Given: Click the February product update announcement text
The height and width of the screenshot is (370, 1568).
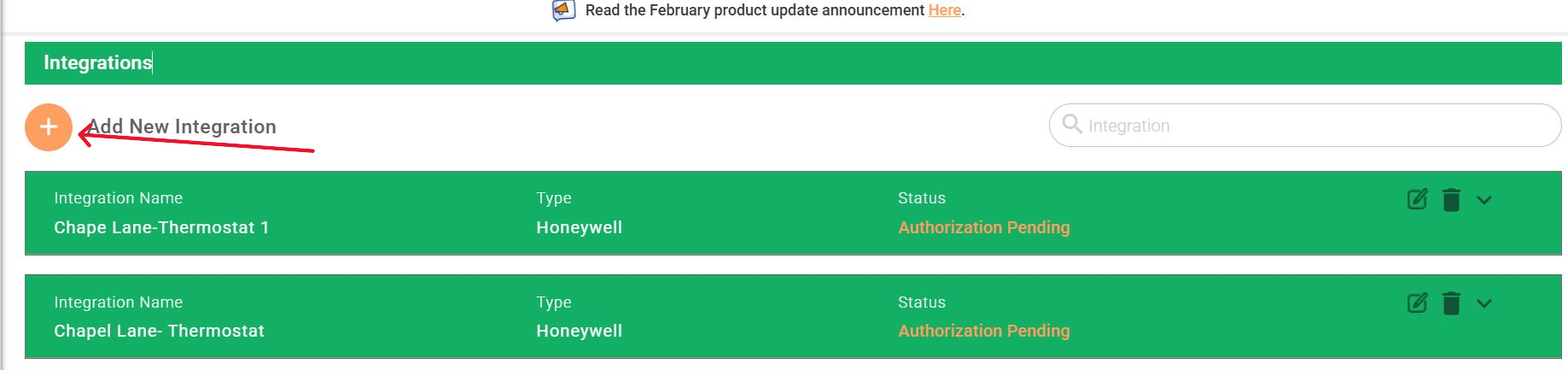Looking at the screenshot, I should [755, 10].
